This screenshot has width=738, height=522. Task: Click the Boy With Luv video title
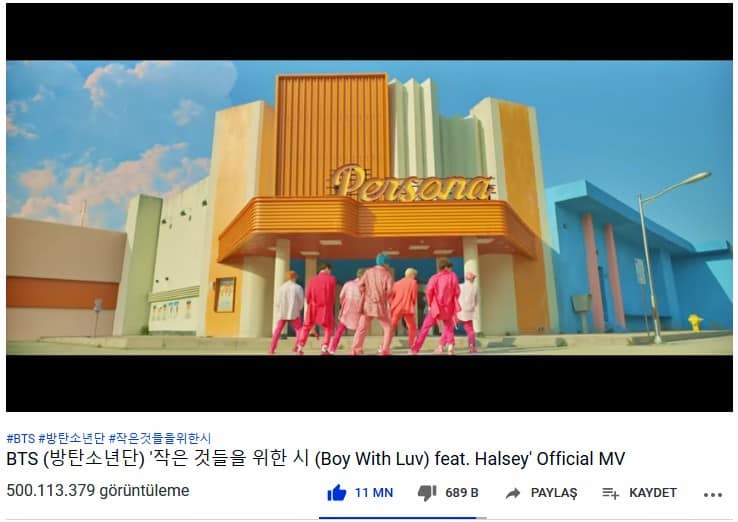pyautogui.click(x=315, y=458)
